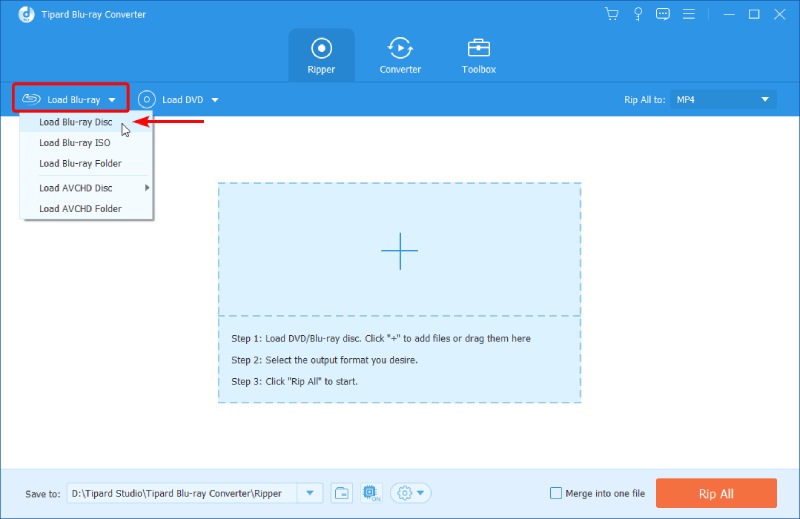
Task: Open the Rip All to MP4 dropdown
Action: click(x=723, y=100)
